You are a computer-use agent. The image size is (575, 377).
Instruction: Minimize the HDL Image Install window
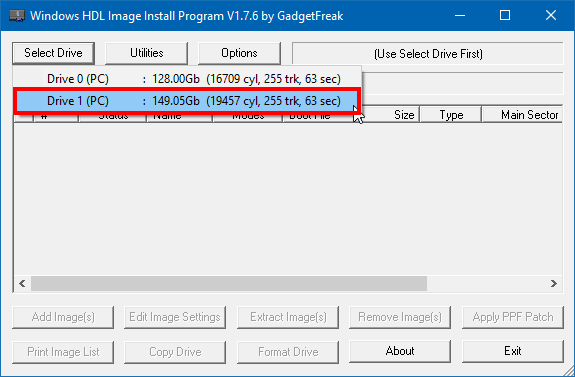tap(460, 15)
